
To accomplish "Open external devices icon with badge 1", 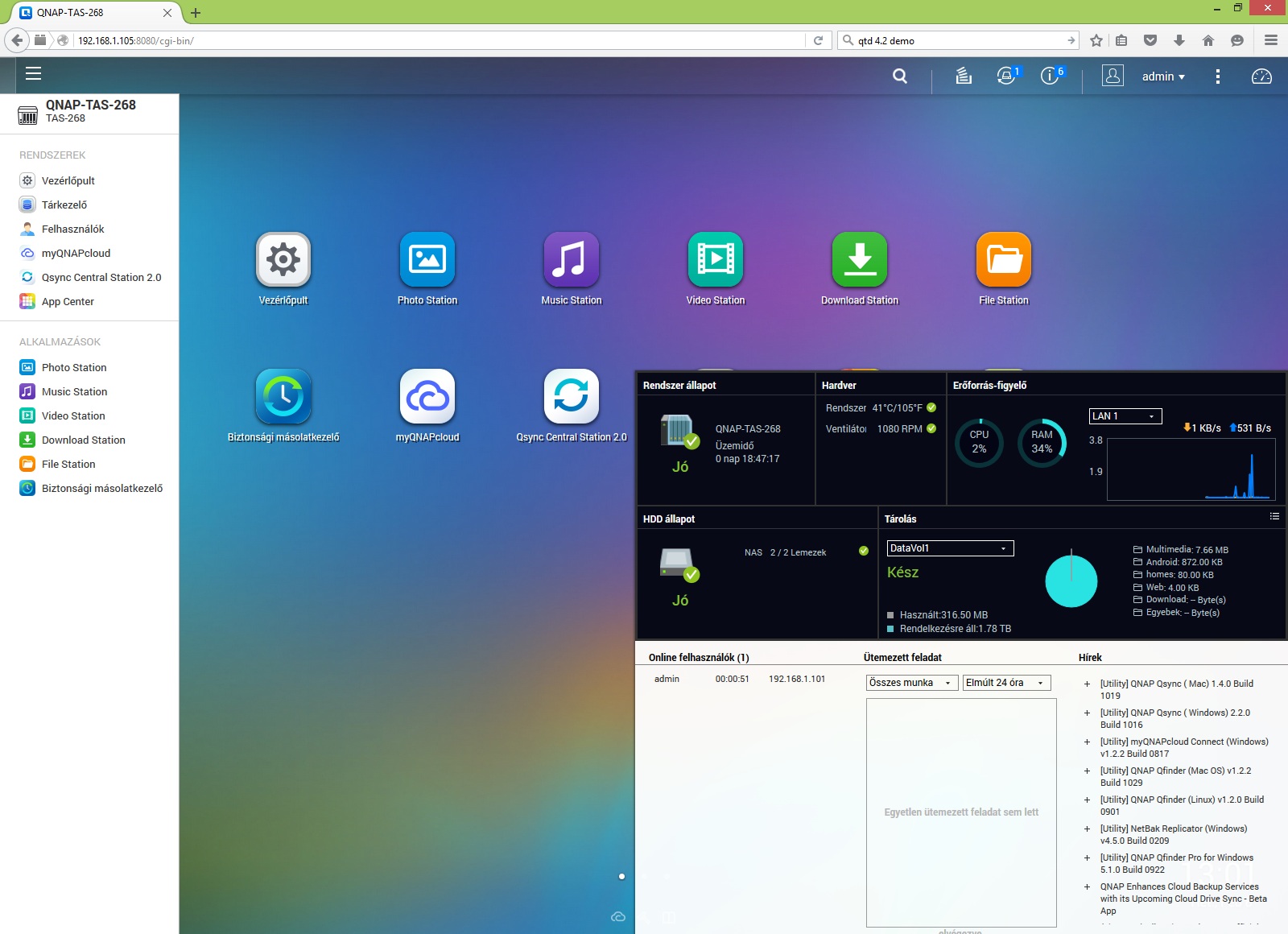I will 1006,76.
